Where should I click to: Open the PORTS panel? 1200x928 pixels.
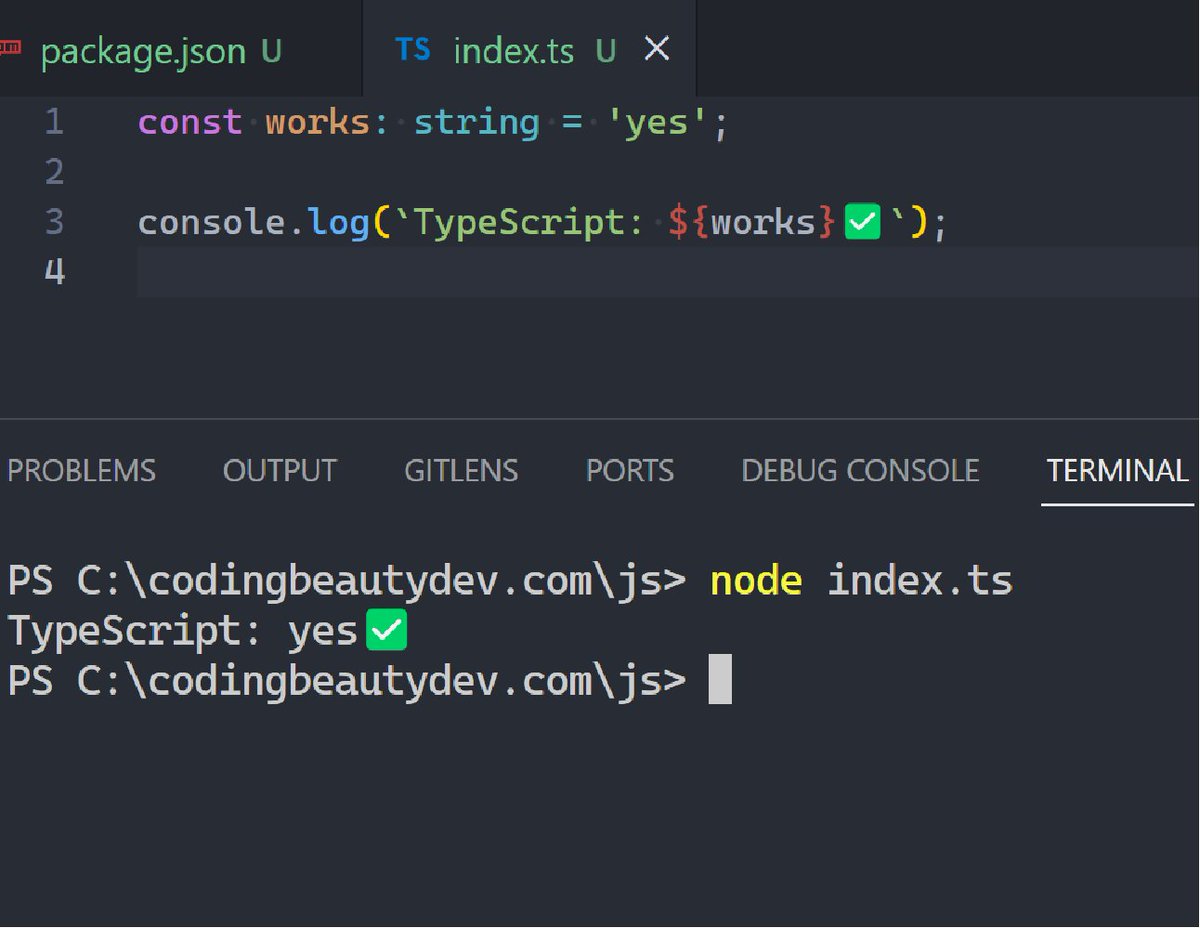point(629,470)
